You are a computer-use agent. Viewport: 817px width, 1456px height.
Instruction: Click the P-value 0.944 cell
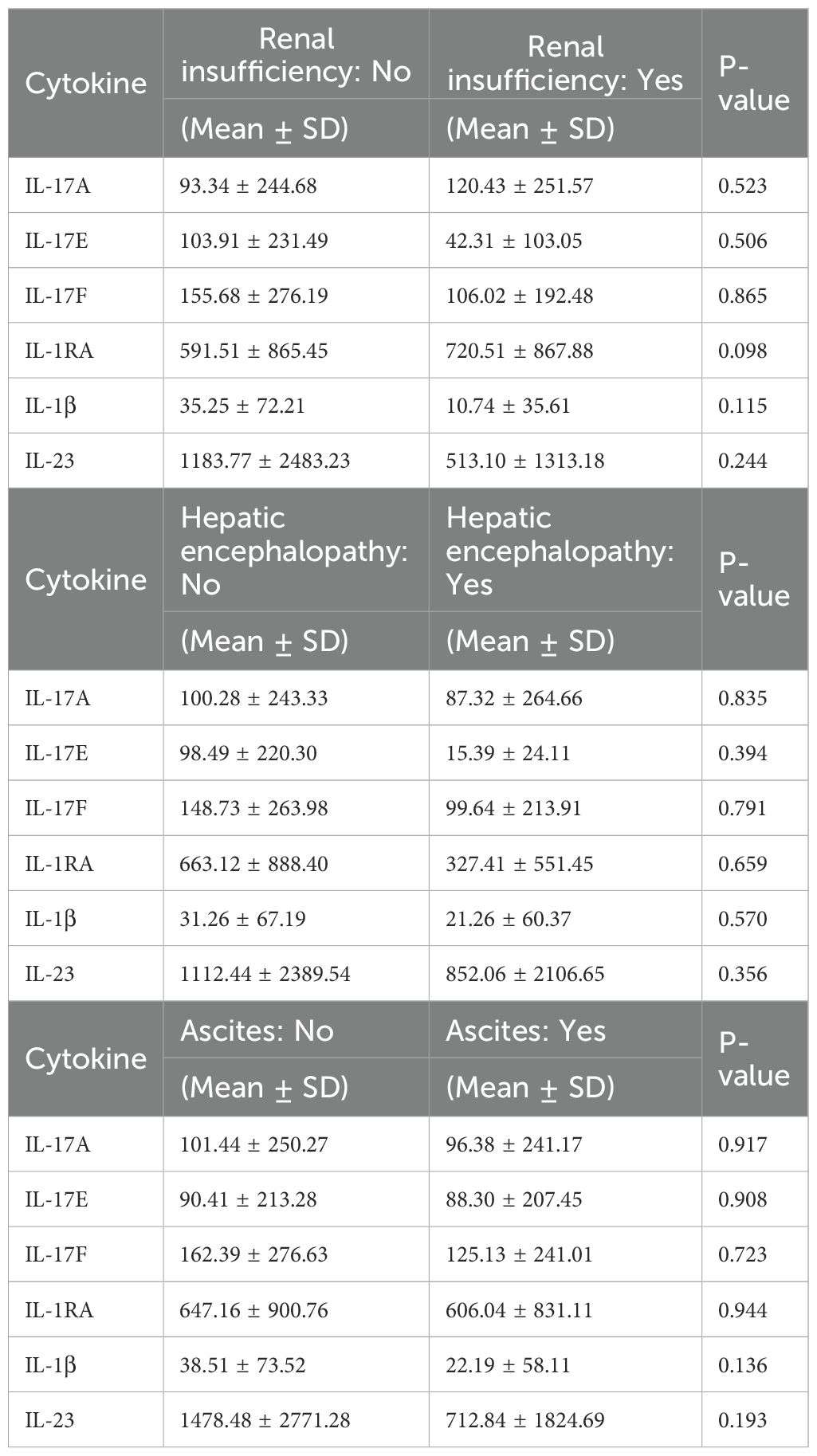pyautogui.click(x=742, y=1310)
